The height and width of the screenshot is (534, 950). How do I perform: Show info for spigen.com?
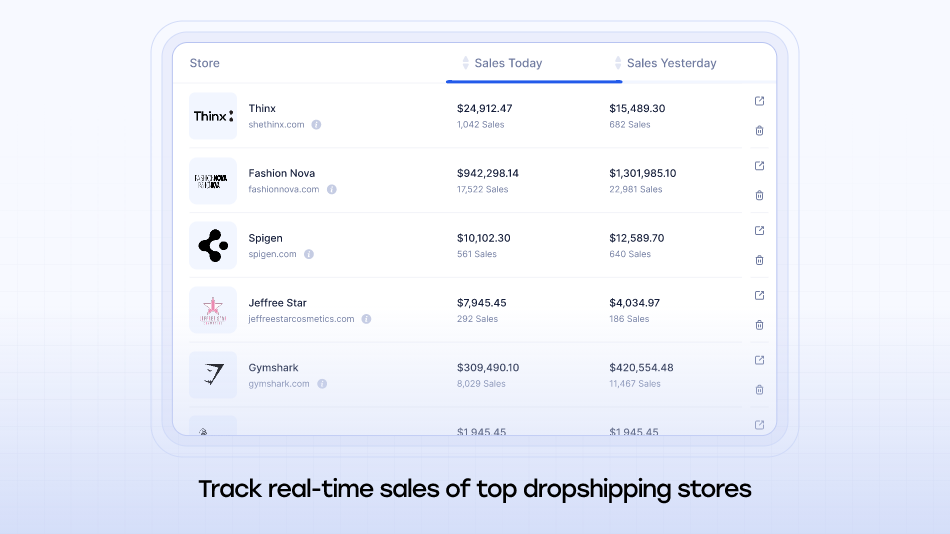(309, 254)
